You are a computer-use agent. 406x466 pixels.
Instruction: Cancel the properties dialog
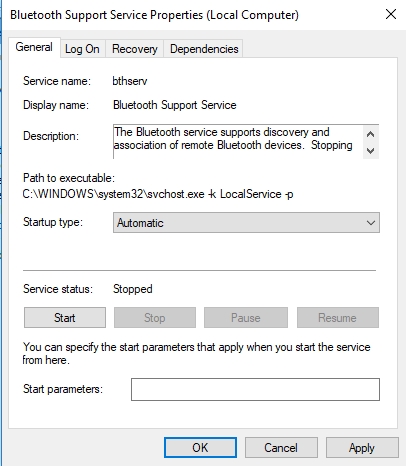(281, 448)
